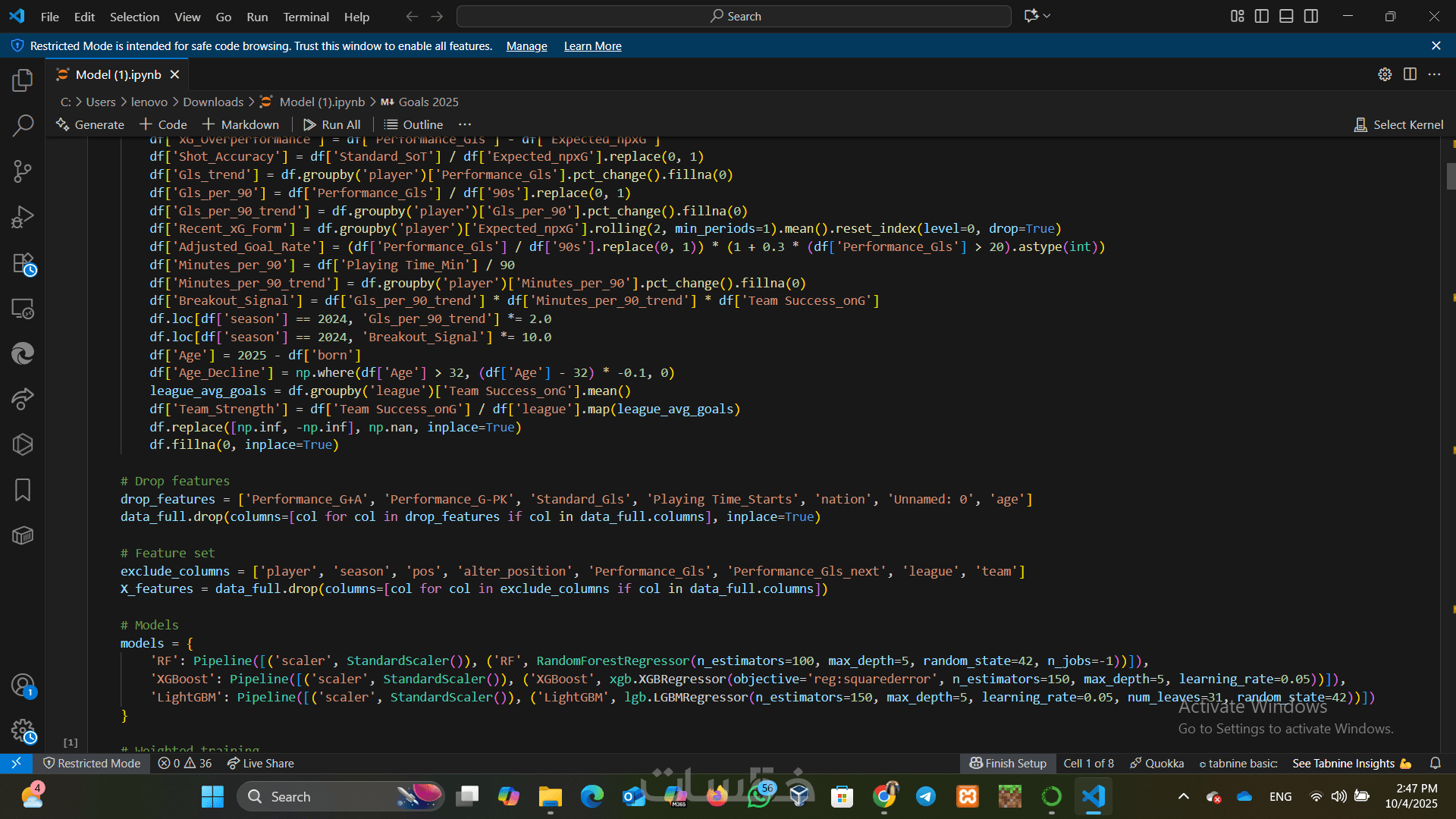Screen dimensions: 1456x819
Task: Open the Source Control view
Action: click(23, 171)
